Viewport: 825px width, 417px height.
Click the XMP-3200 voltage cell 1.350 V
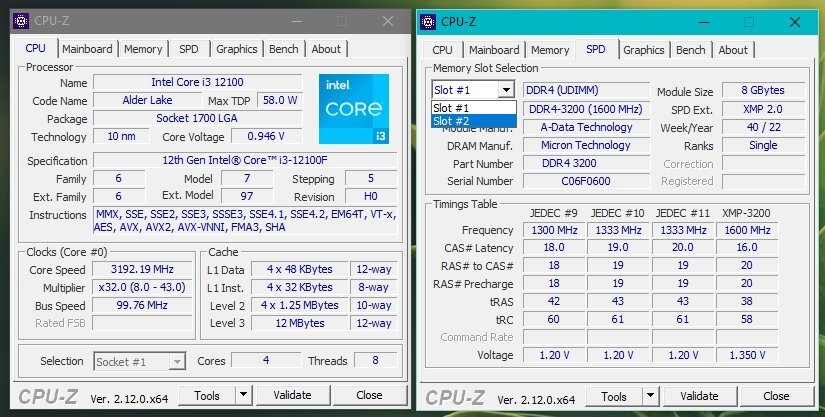pyautogui.click(x=747, y=355)
